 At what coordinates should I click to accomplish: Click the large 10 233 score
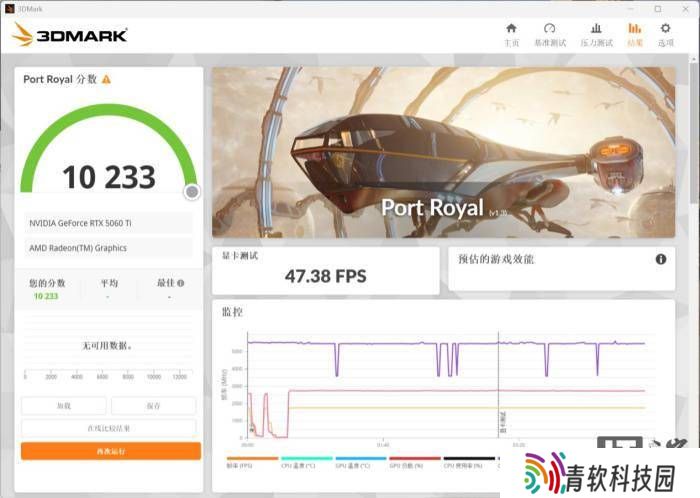click(x=109, y=177)
